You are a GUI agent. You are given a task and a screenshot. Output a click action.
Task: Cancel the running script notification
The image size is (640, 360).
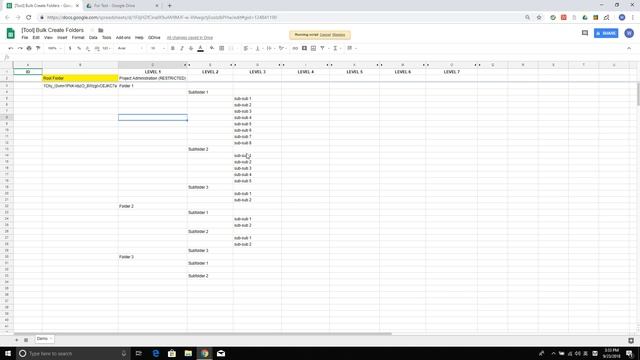pos(325,35)
